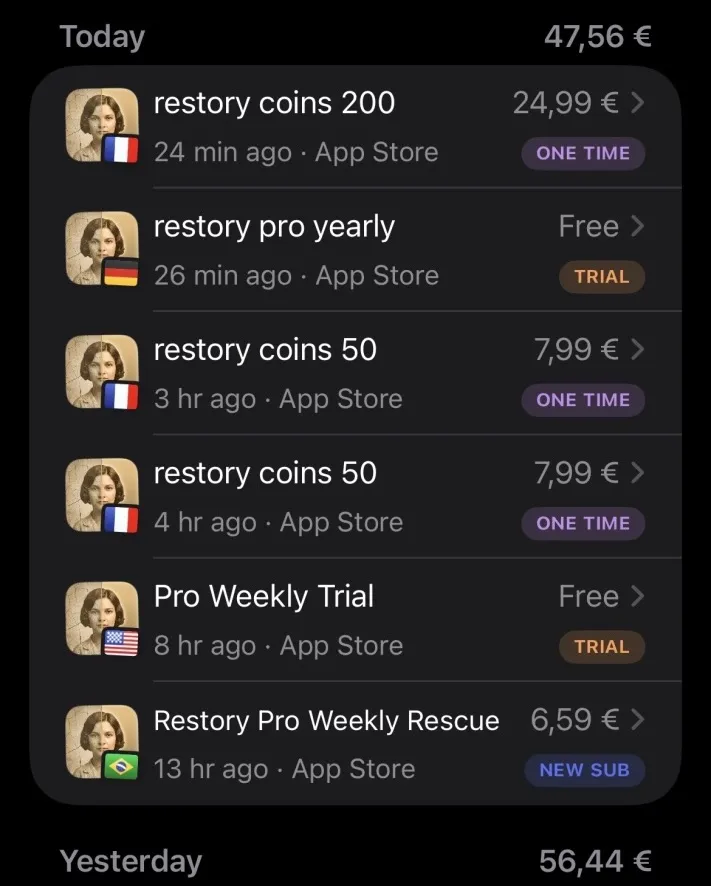Screen dimensions: 711x886
Task: Open the Restory Pro Weekly Rescue transaction
Action: pyautogui.click(x=325, y=720)
